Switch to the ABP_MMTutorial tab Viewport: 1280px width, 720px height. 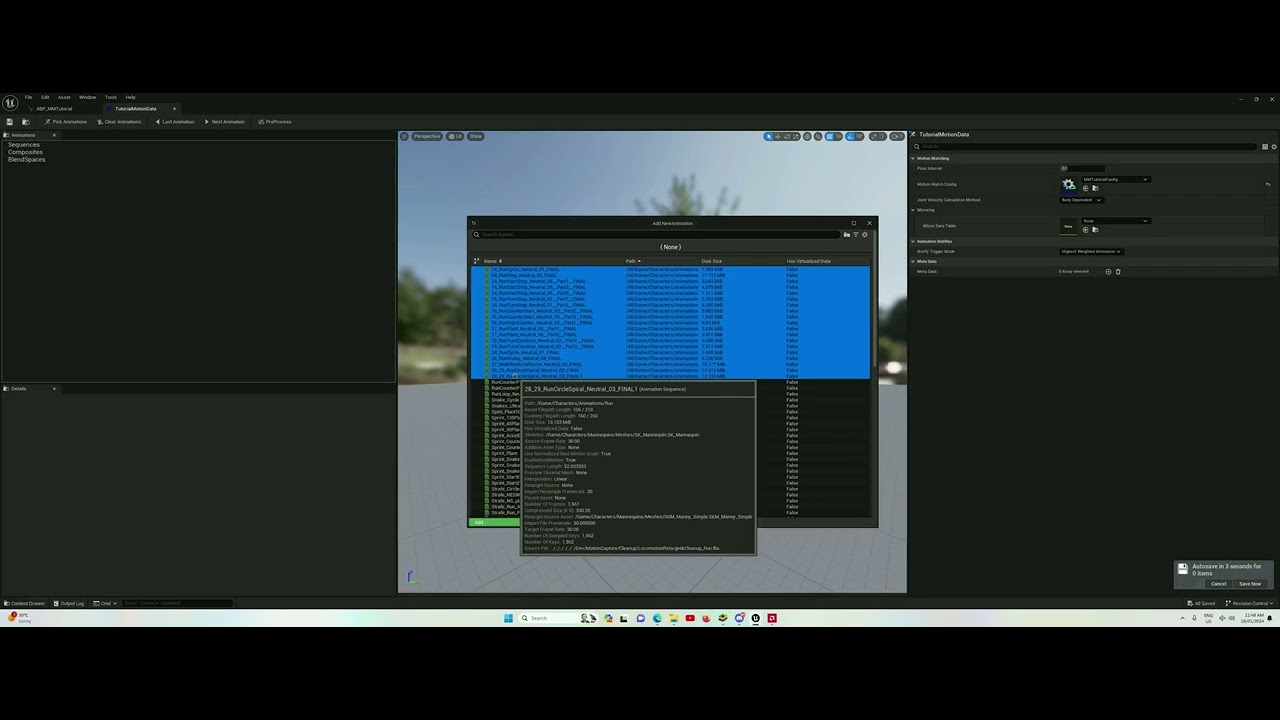[x=54, y=108]
